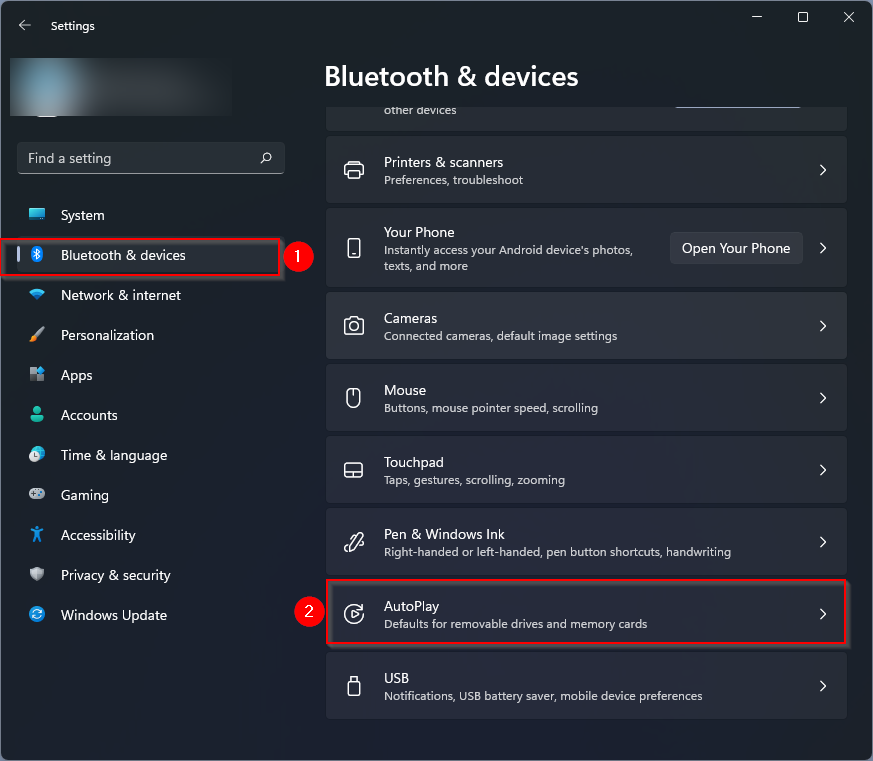Expand Cameras chevron arrow

823,326
